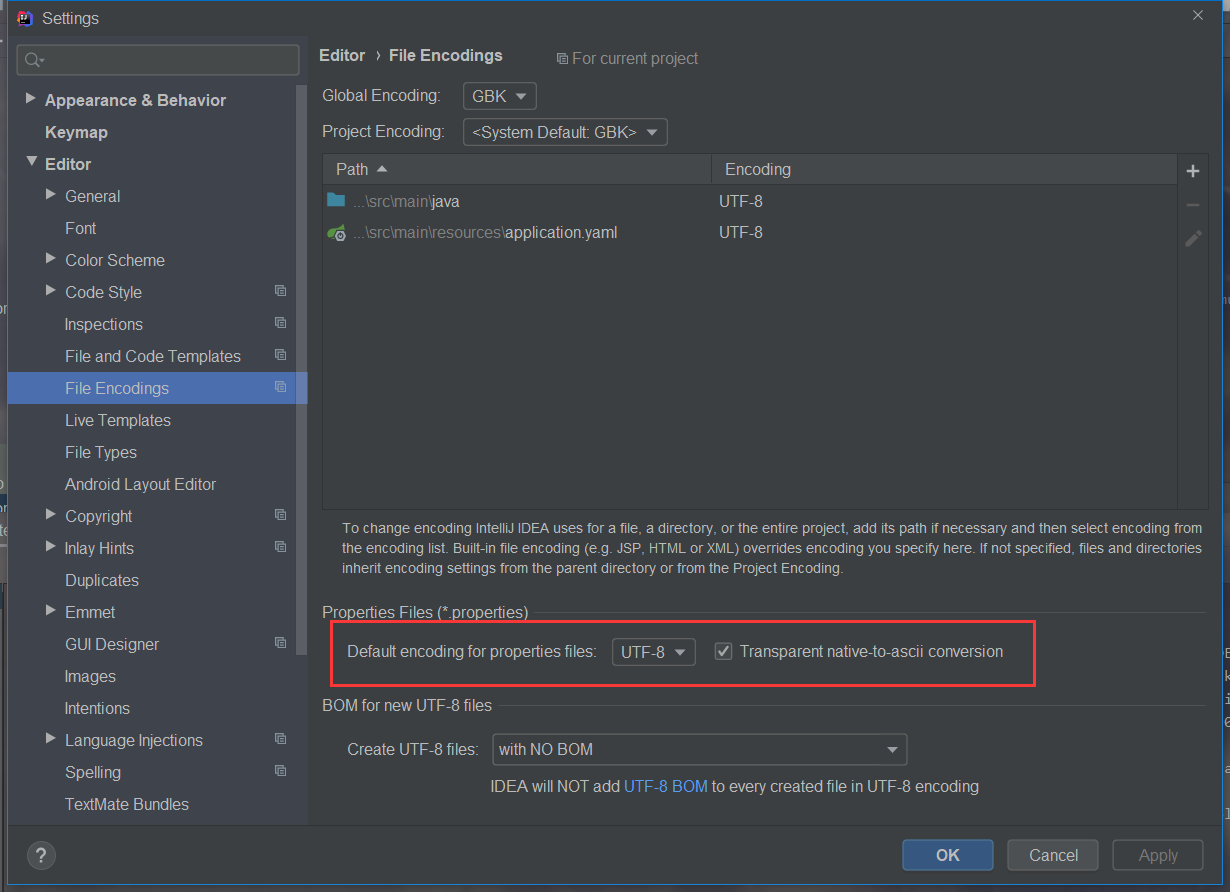This screenshot has width=1230, height=892.
Task: Open the Global Encoding GBK dropdown
Action: click(500, 96)
